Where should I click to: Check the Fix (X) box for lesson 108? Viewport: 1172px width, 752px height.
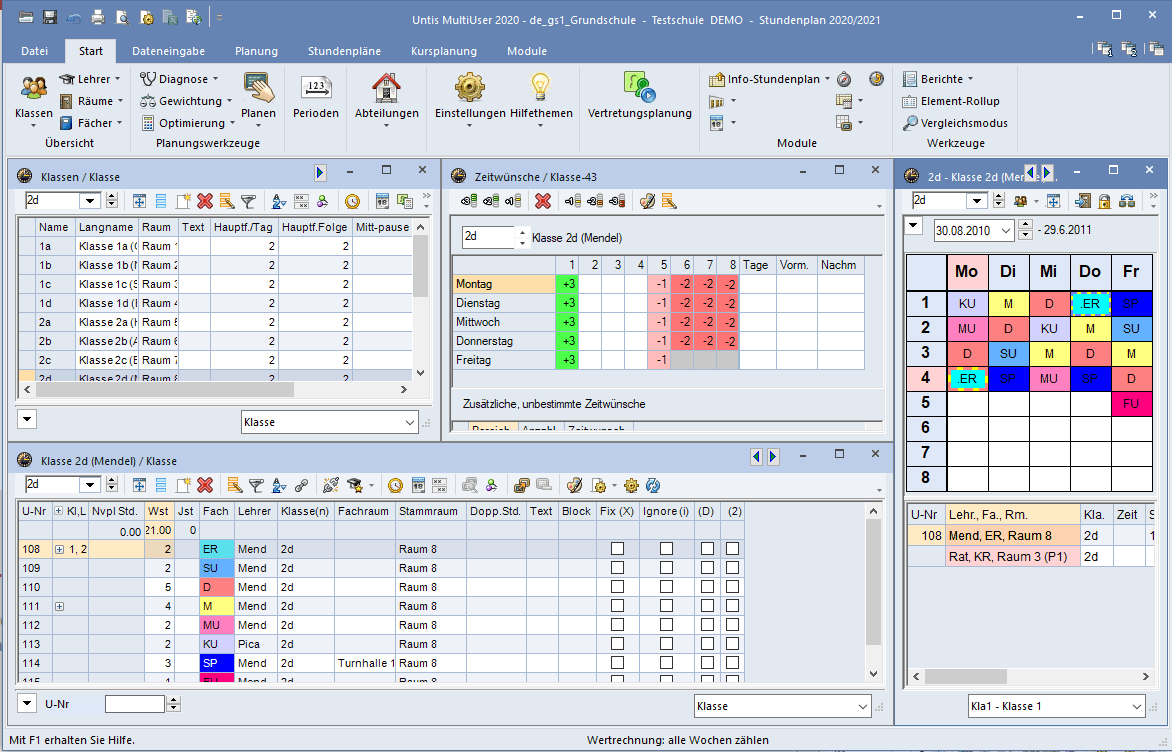point(617,549)
